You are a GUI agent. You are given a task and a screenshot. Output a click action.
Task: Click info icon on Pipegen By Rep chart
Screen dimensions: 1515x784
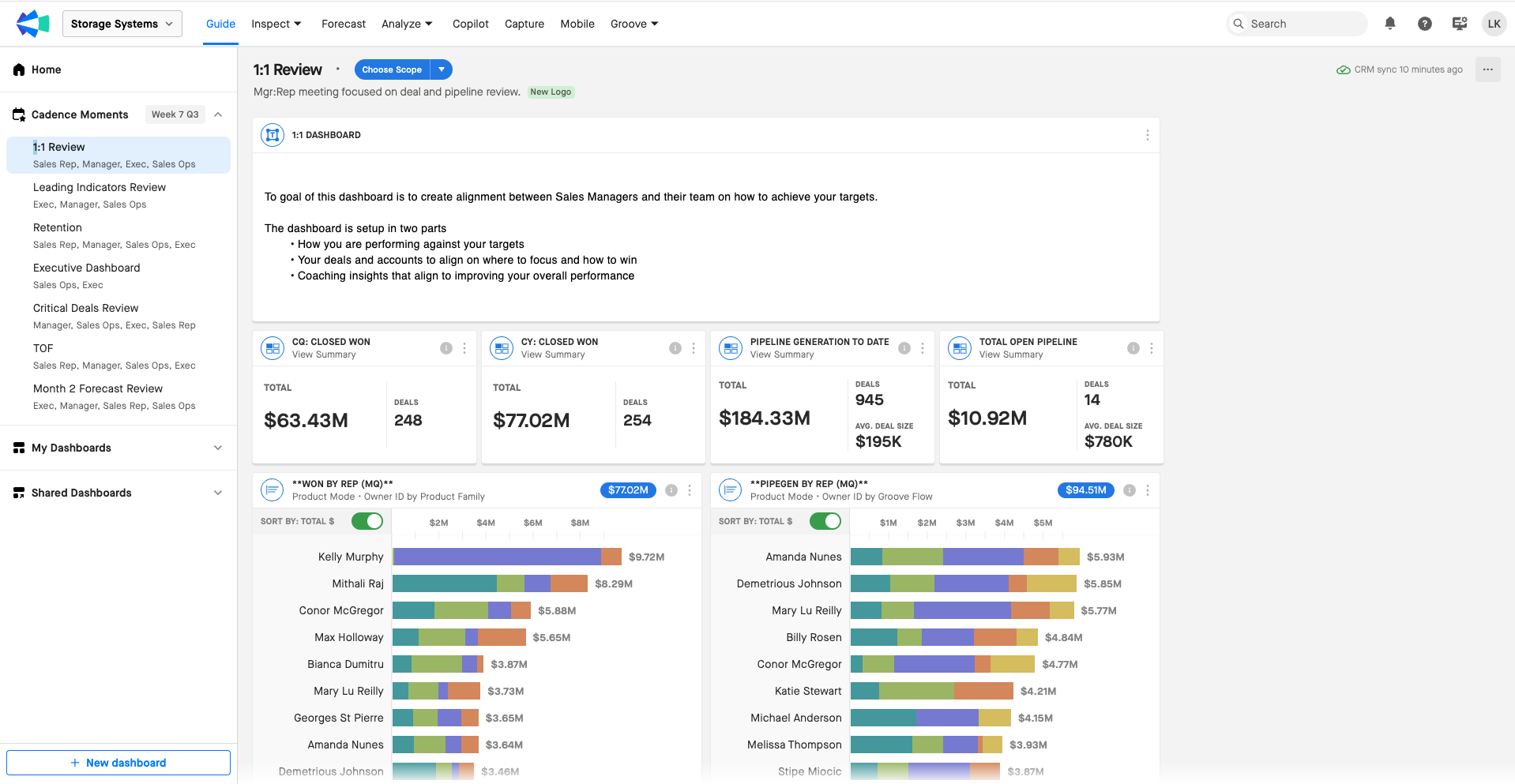pyautogui.click(x=1130, y=490)
